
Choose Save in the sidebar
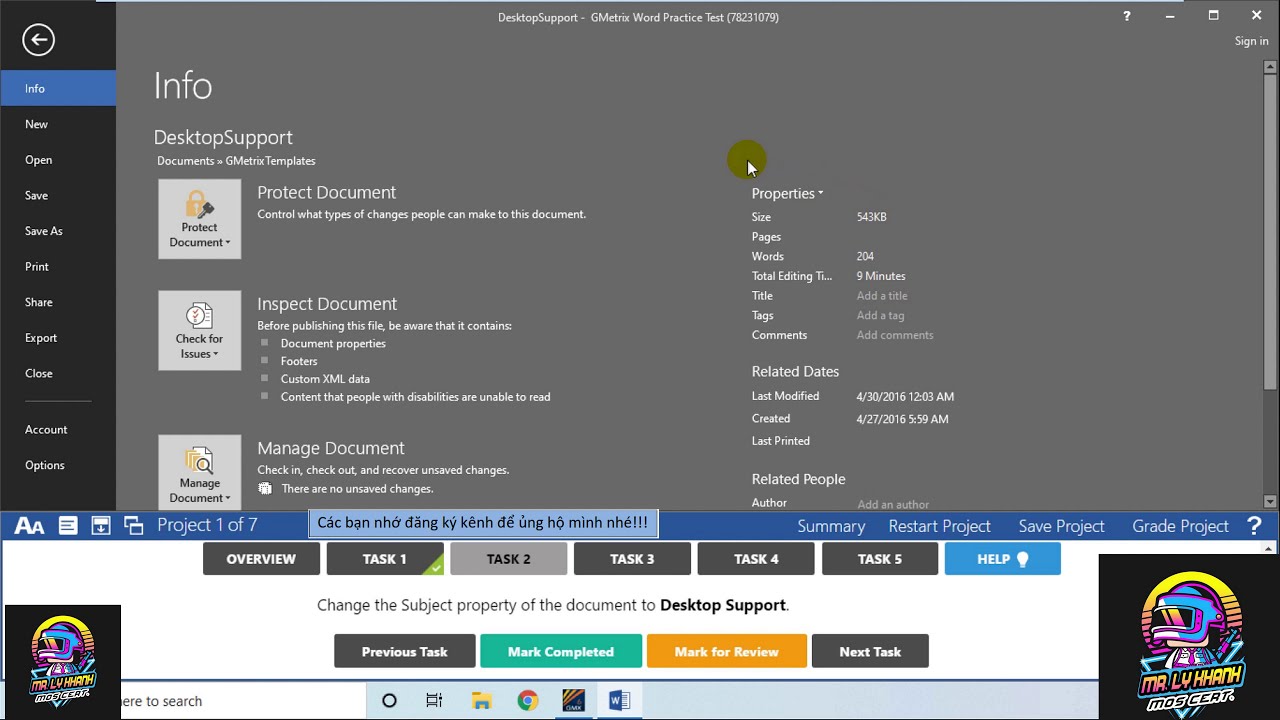(58, 195)
